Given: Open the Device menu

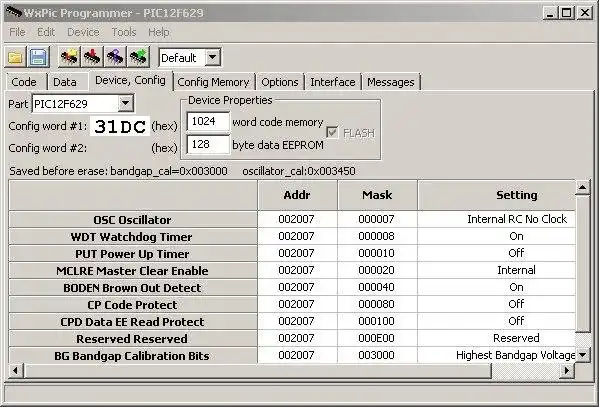Looking at the screenshot, I should tap(83, 32).
